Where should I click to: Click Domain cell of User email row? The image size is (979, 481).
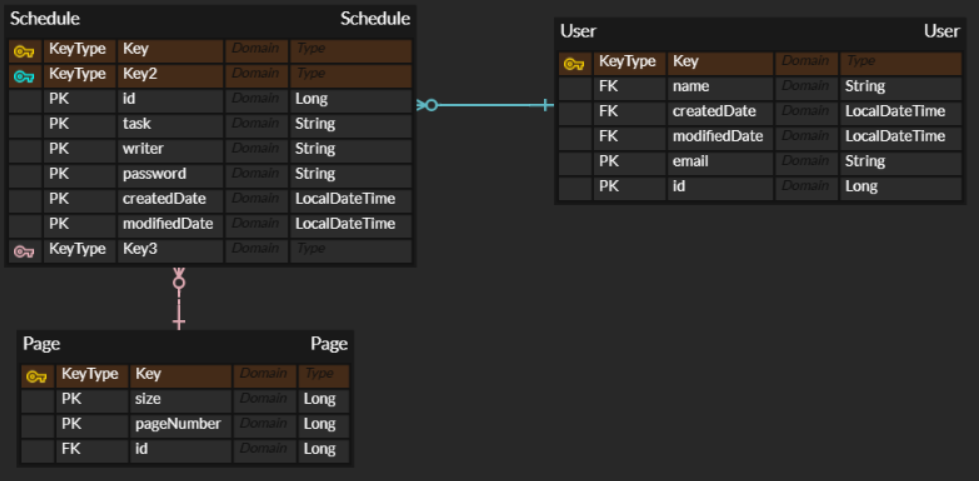click(x=807, y=164)
